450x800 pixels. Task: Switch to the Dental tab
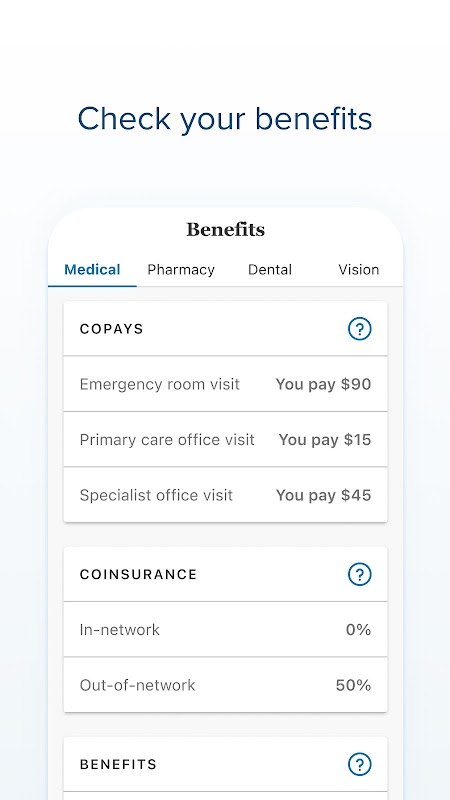270,269
